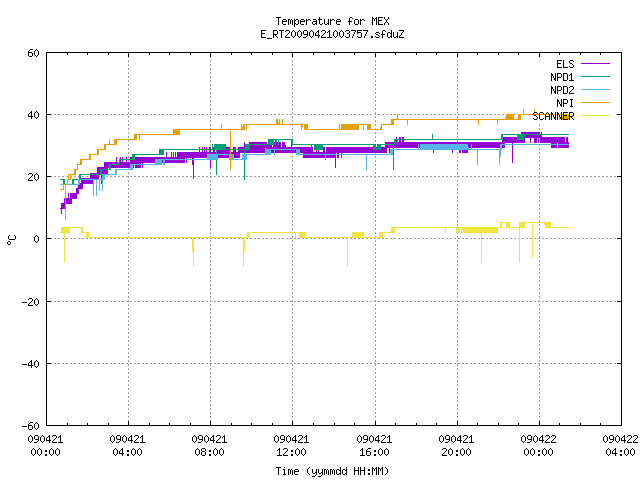Click the x-axis tick 090422 00:00
The width and height of the screenshot is (640, 480).
(538, 446)
